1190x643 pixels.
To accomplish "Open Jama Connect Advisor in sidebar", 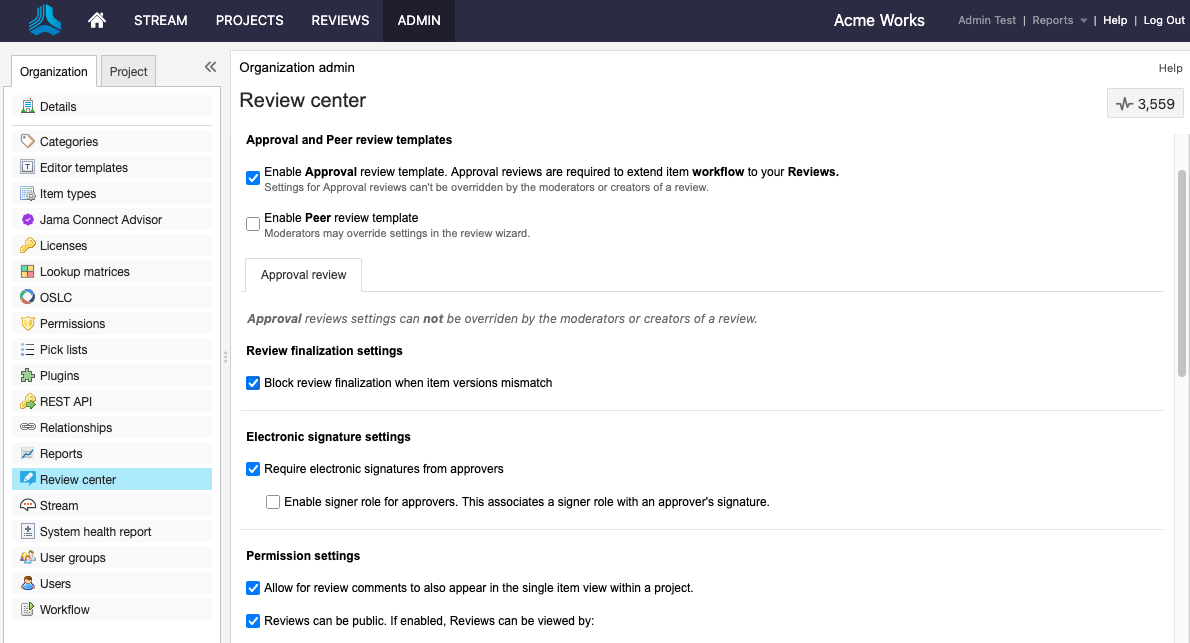I will coord(112,219).
